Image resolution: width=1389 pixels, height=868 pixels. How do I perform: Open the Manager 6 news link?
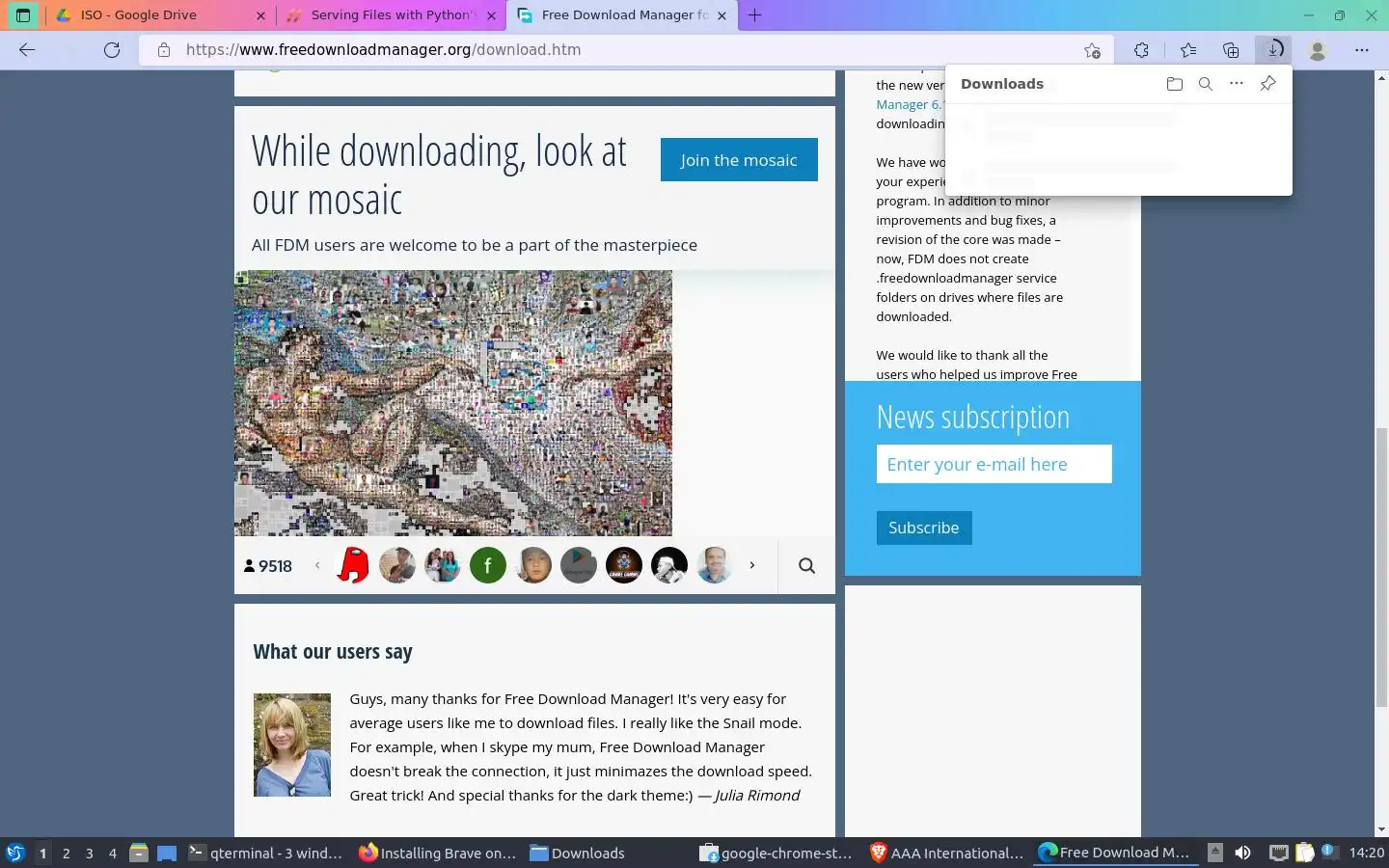(908, 104)
